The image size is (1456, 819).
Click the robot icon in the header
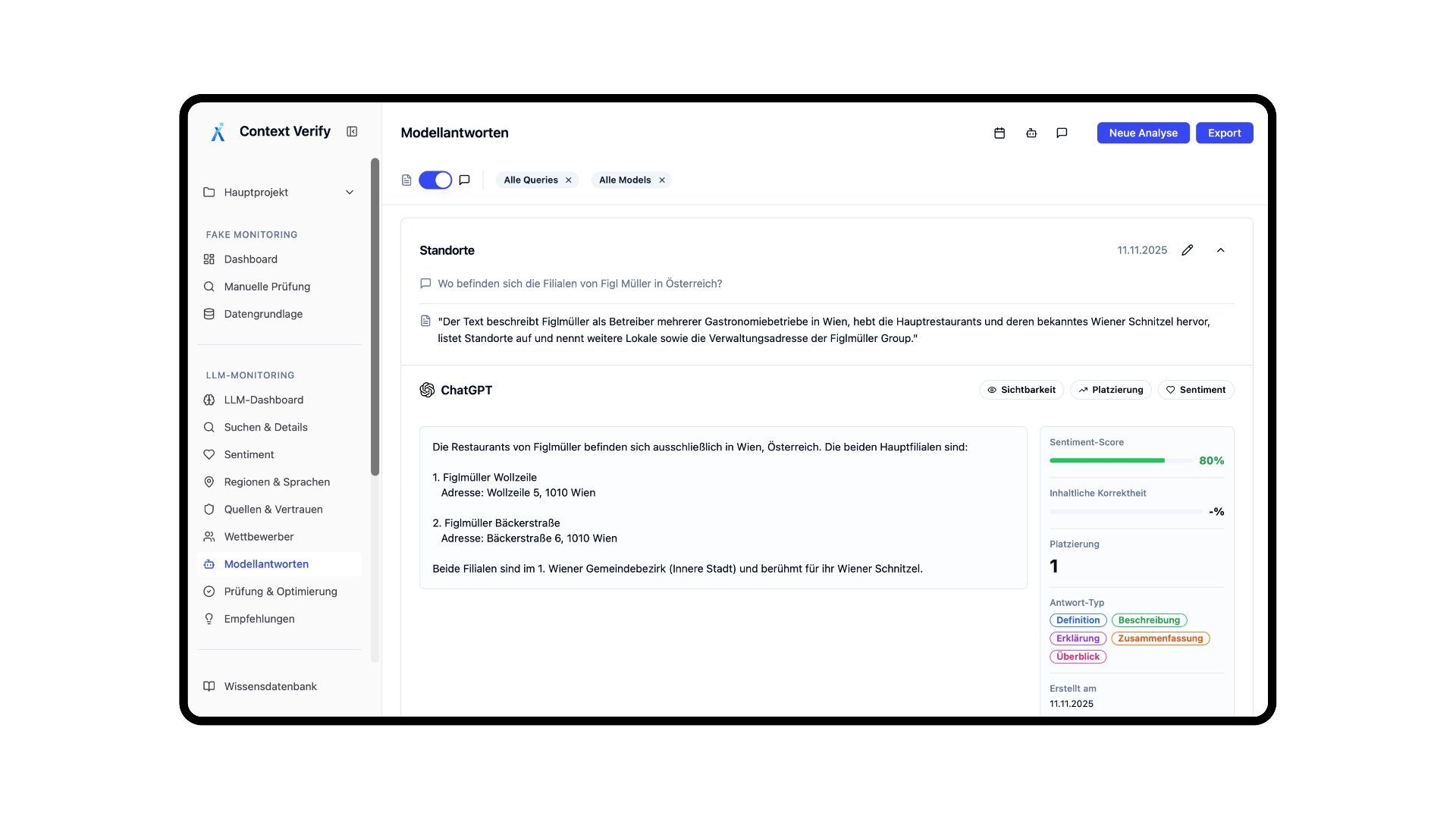pyautogui.click(x=1031, y=133)
